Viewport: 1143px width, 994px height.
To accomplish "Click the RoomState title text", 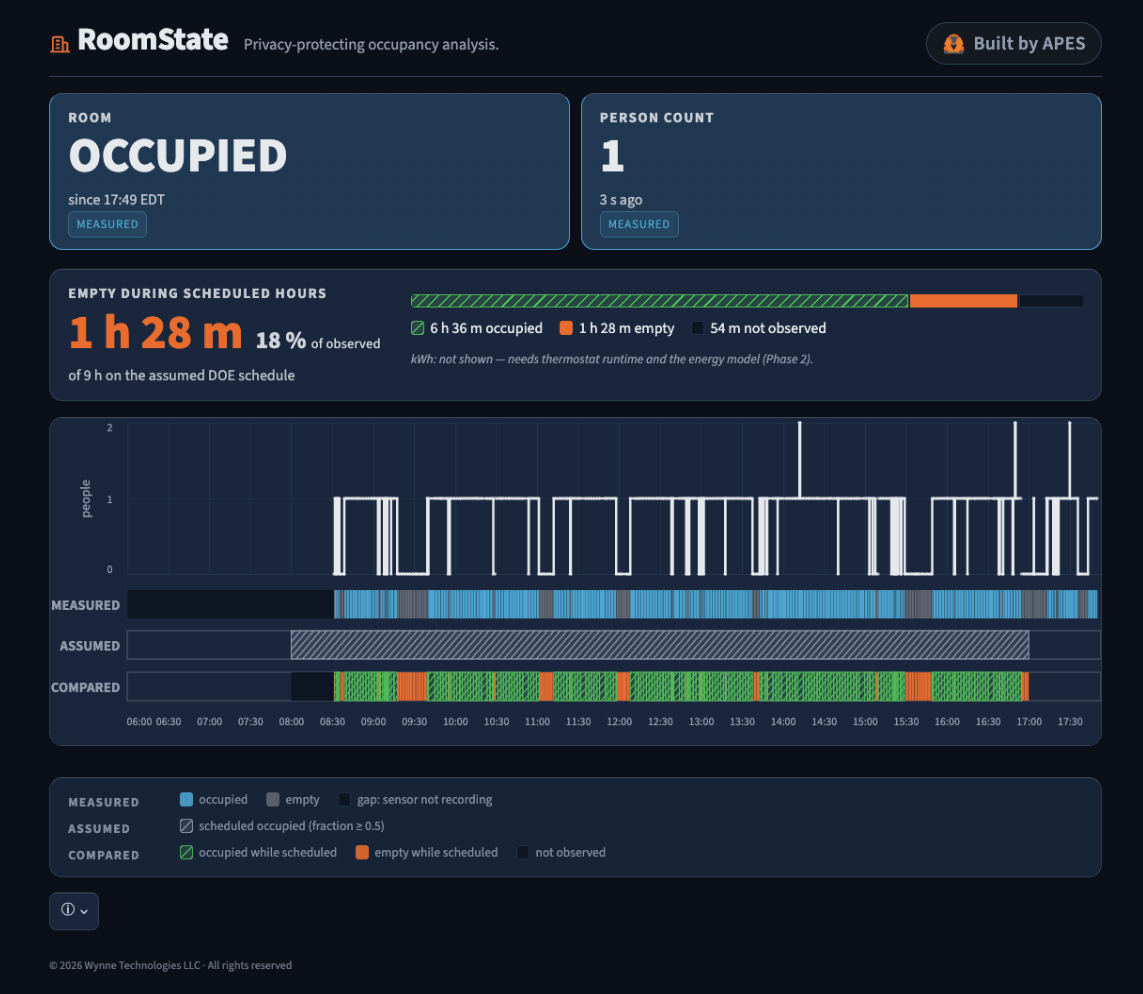I will click(x=152, y=40).
